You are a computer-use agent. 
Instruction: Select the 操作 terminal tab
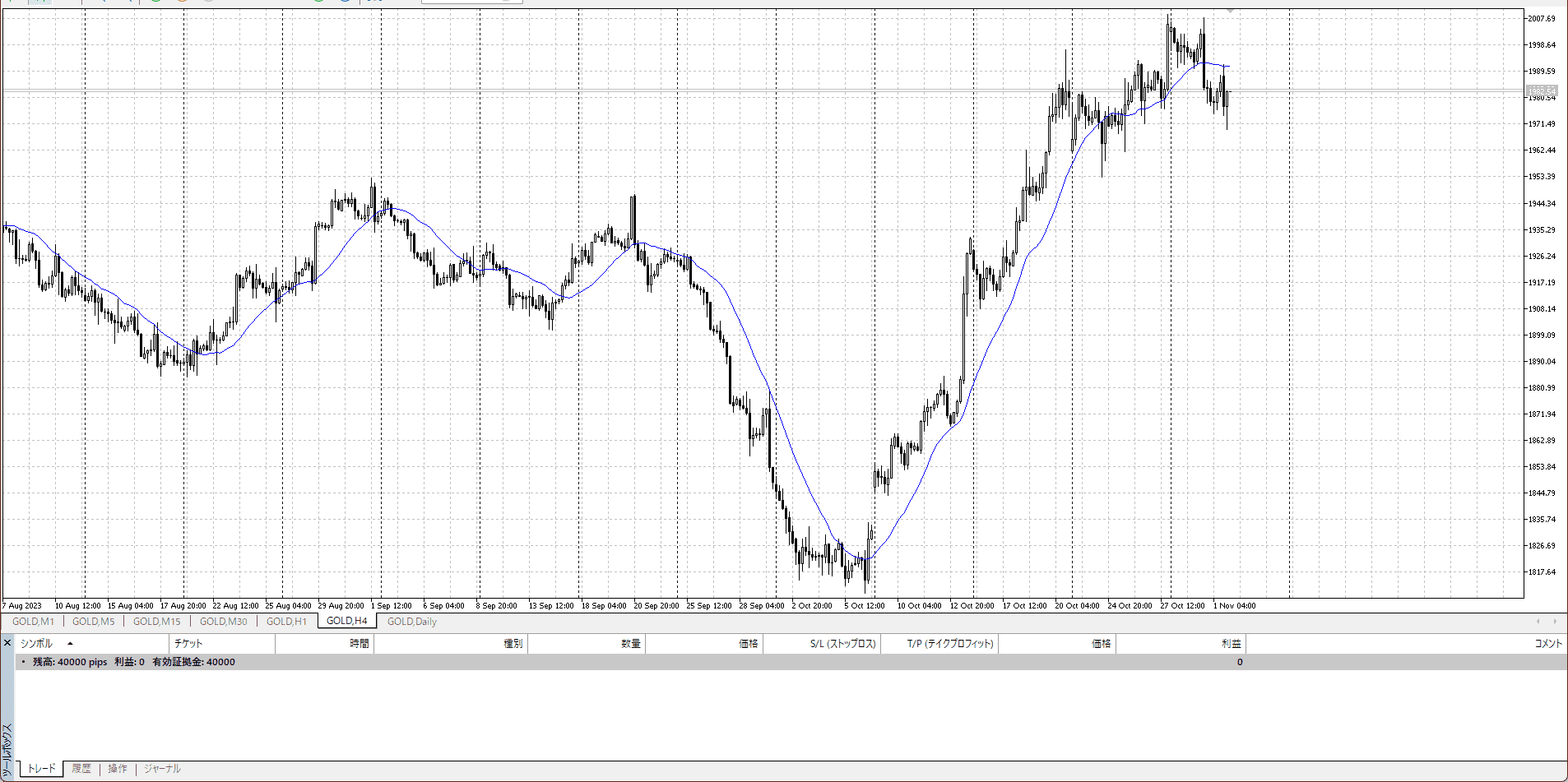click(x=118, y=769)
